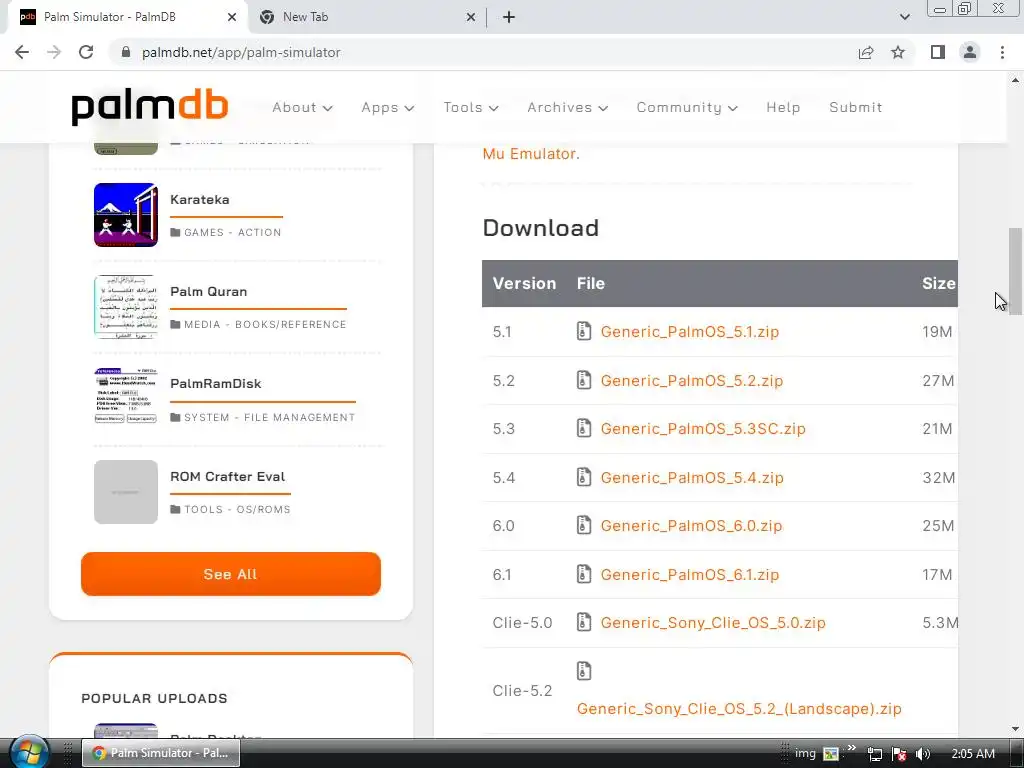Click folder icon beside SYSTEM - FILE MANAGEMENT
The width and height of the screenshot is (1024, 768).
coord(175,417)
